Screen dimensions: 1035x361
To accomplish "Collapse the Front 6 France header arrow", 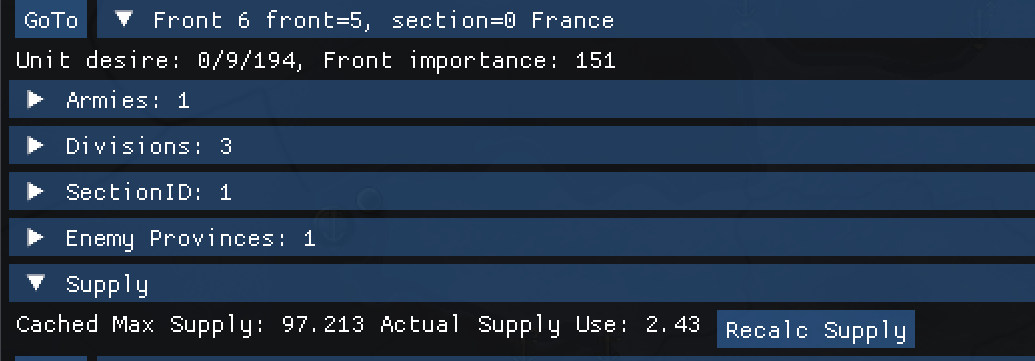I will pos(123,19).
